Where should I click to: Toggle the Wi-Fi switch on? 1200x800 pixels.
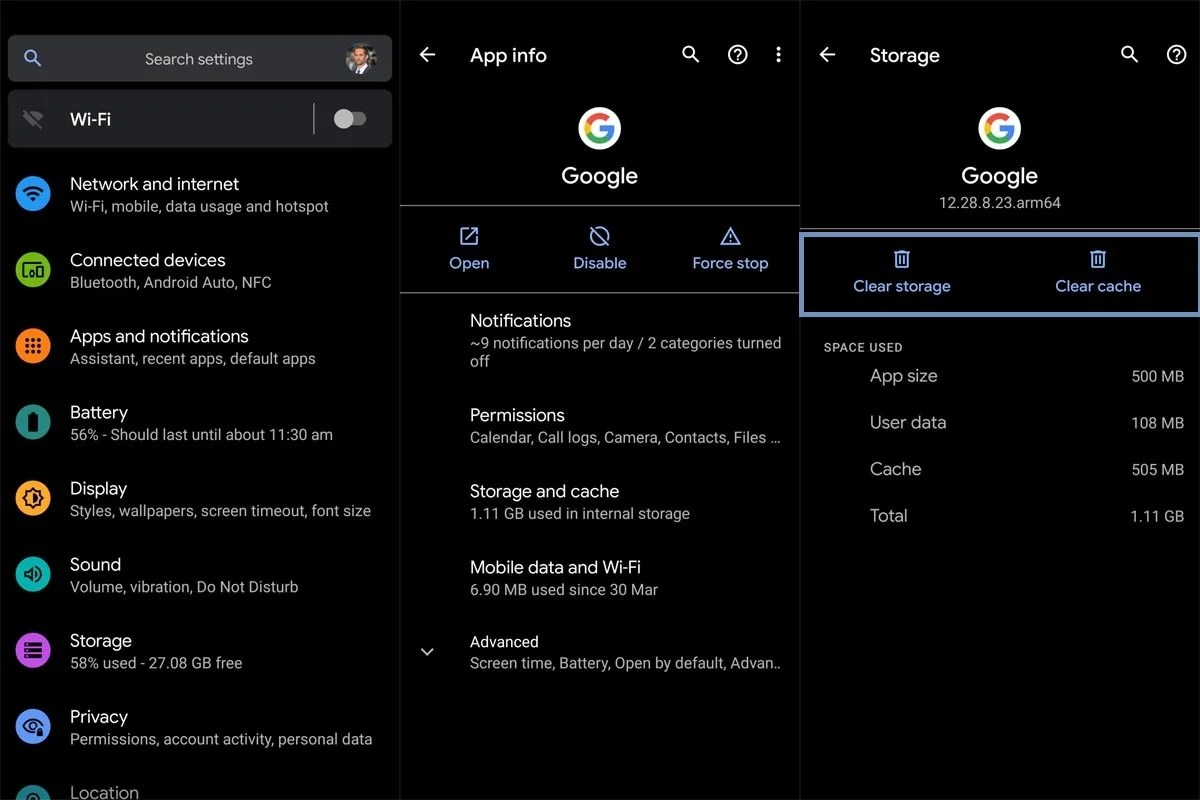click(x=350, y=119)
